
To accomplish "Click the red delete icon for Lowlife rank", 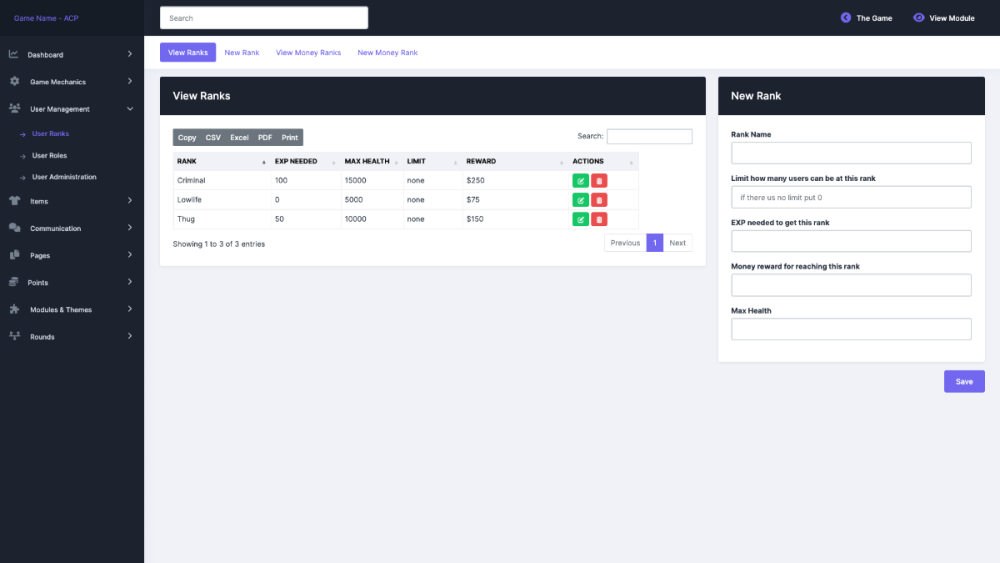I will point(599,200).
